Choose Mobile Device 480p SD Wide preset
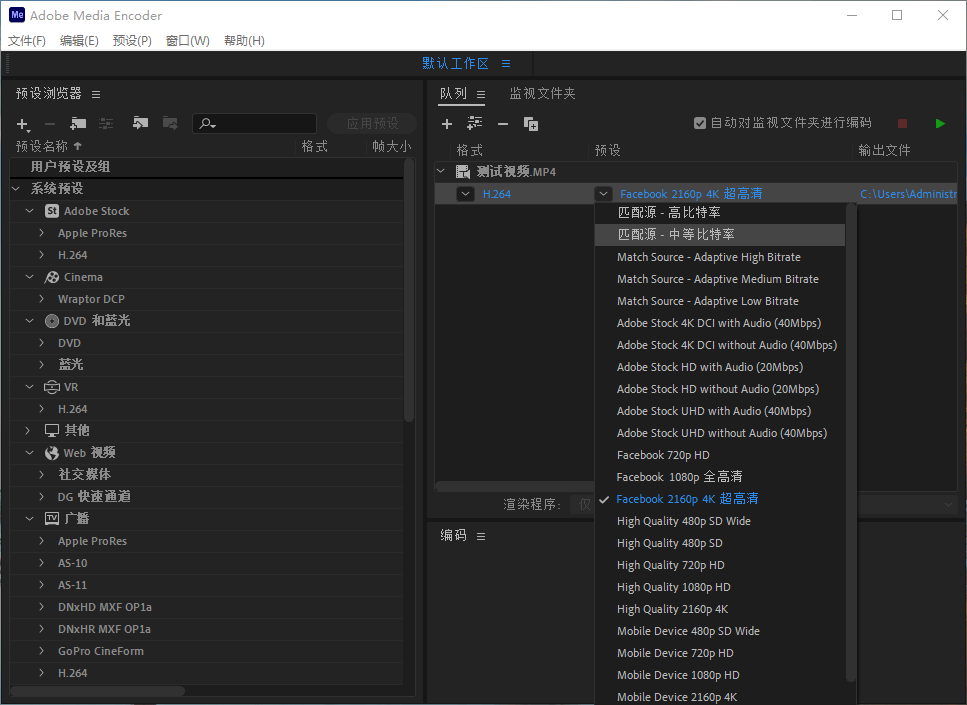 coord(720,631)
